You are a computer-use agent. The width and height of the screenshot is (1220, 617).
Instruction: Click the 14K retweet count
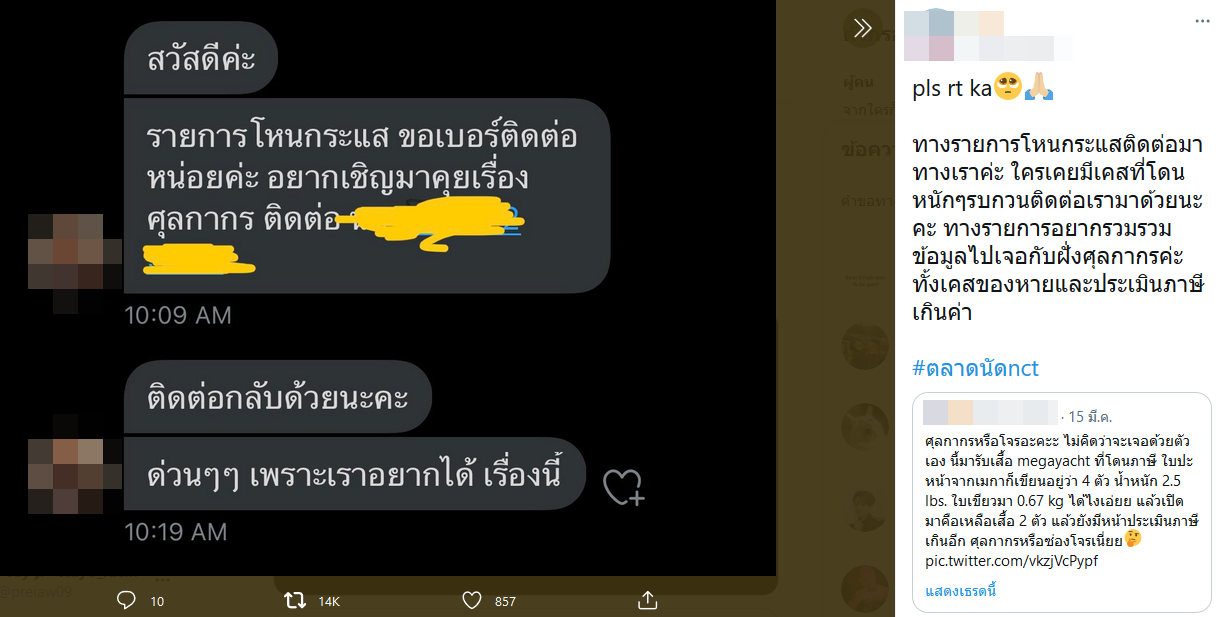coord(329,601)
